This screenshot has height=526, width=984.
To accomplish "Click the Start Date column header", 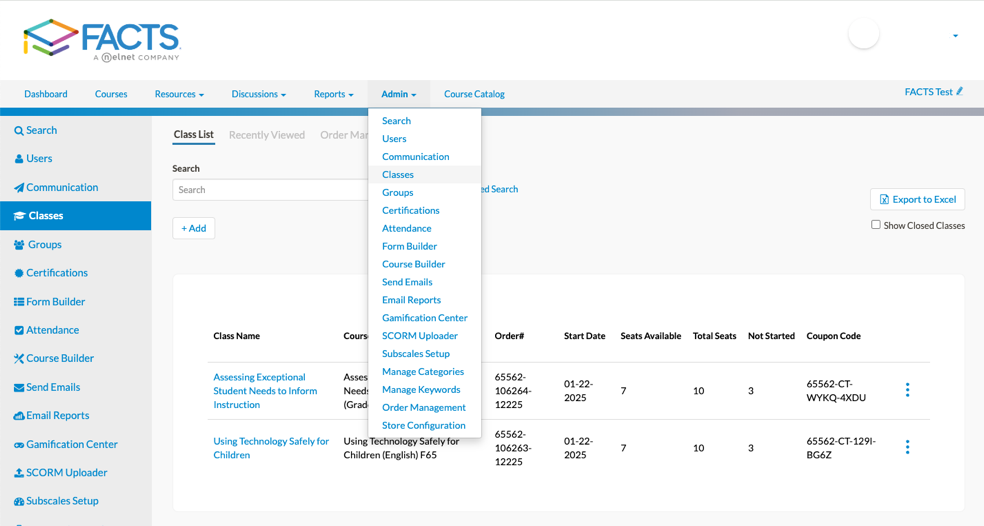I will point(584,336).
